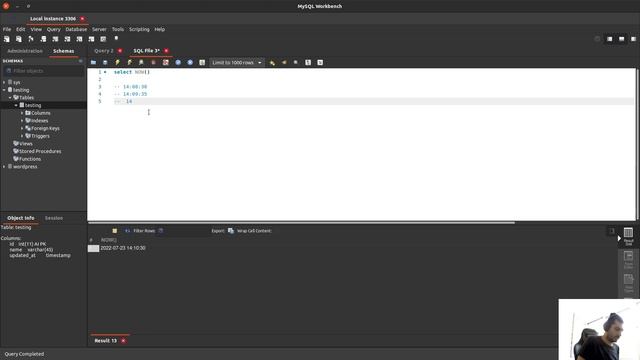The width and height of the screenshot is (640, 360).
Task: Expand the wordpress schema
Action: [x=4, y=167]
